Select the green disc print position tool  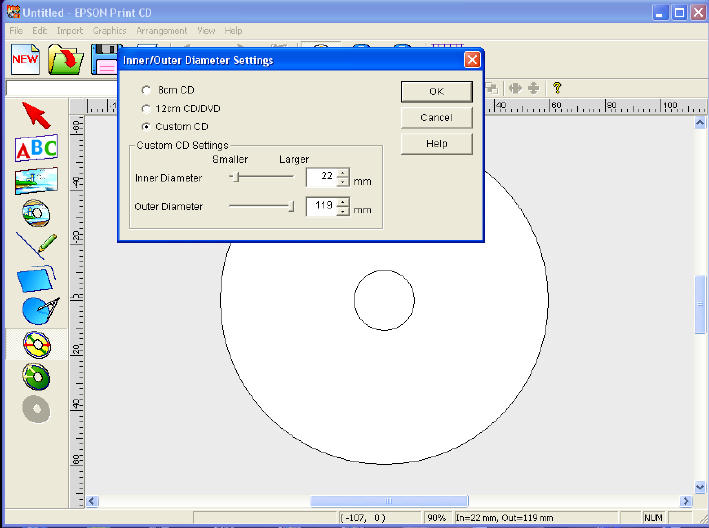[36, 377]
